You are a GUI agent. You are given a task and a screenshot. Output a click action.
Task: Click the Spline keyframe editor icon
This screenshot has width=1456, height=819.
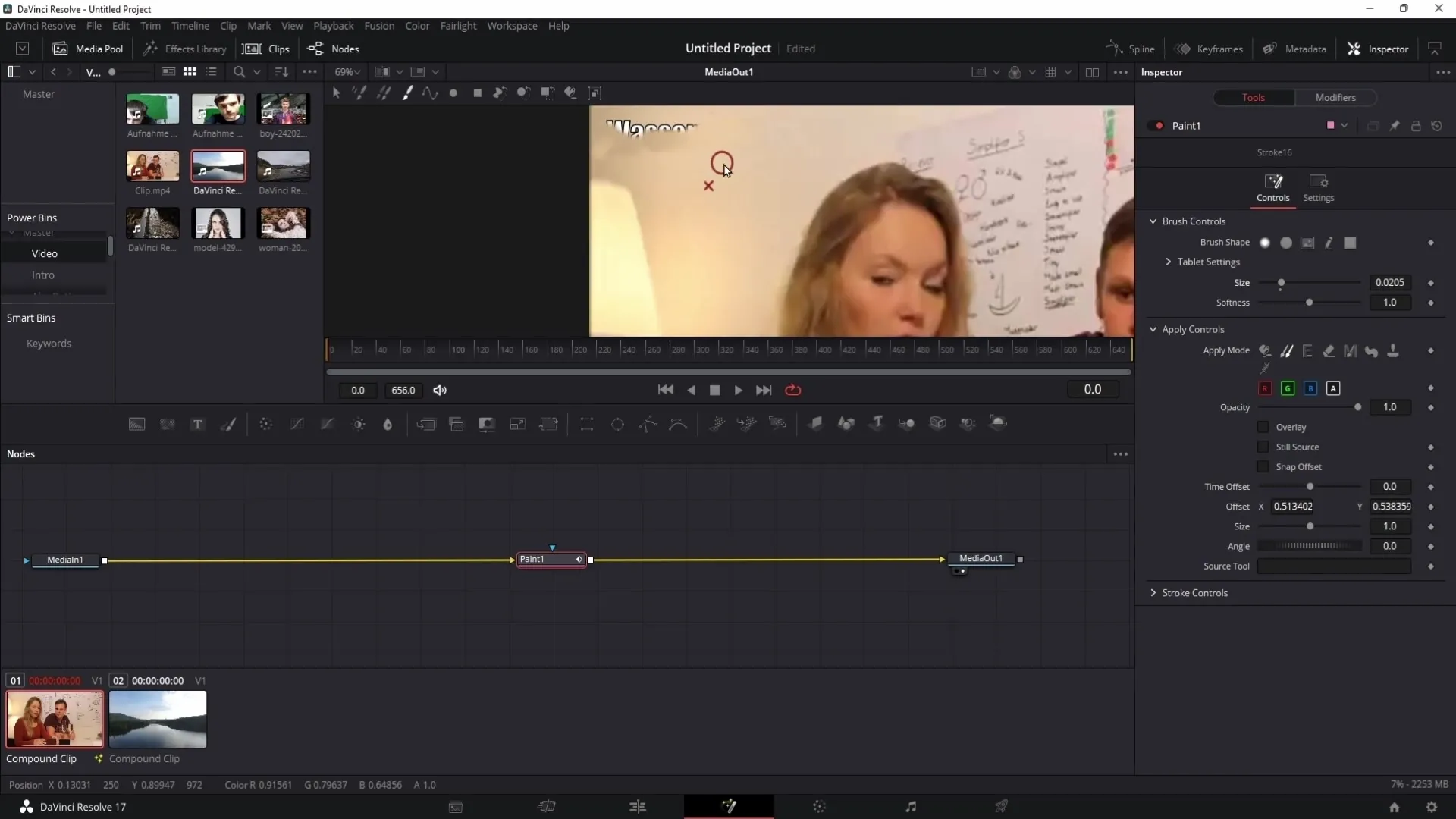[x=1114, y=48]
